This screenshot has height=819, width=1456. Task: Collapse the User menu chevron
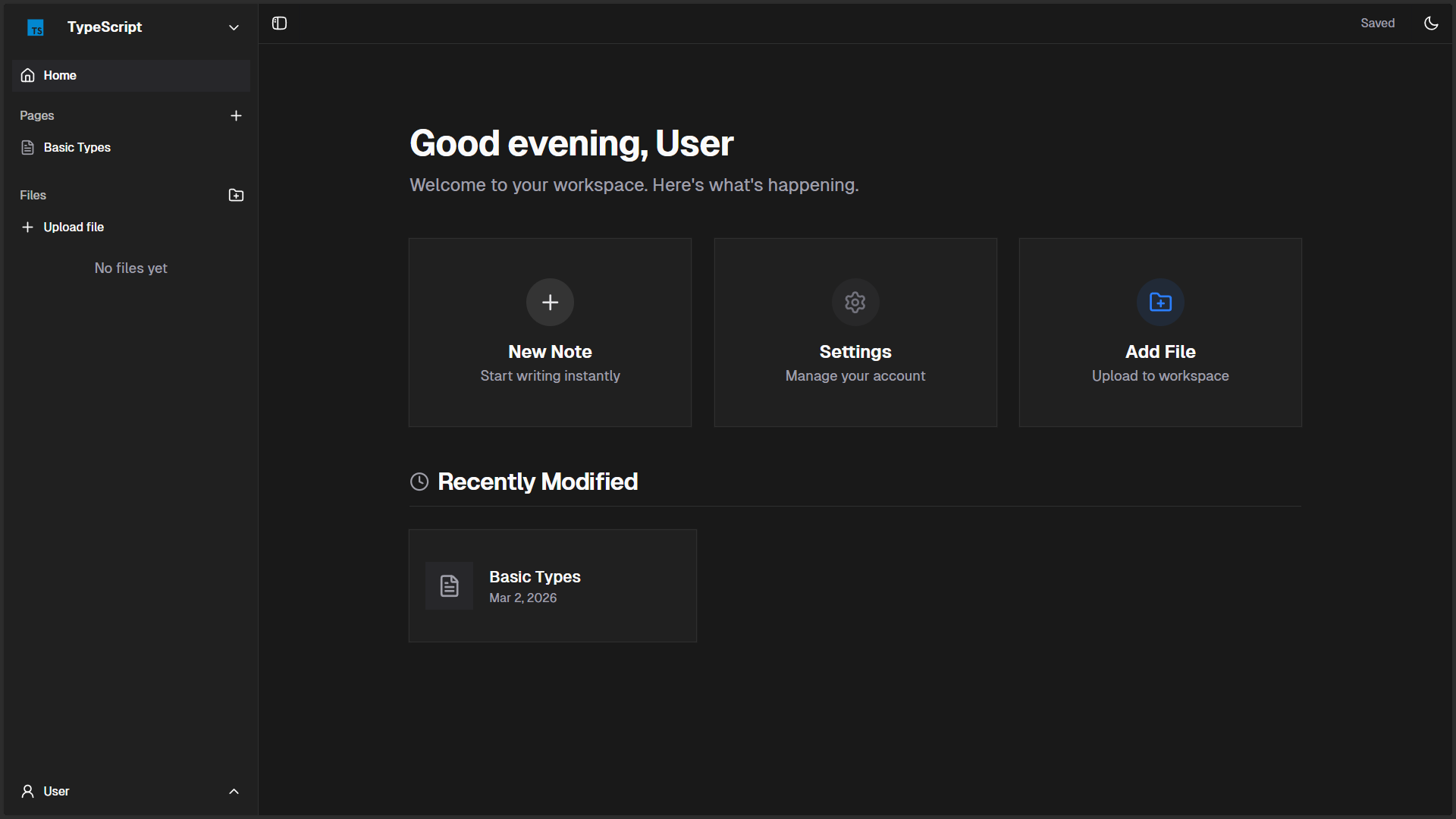[x=234, y=791]
